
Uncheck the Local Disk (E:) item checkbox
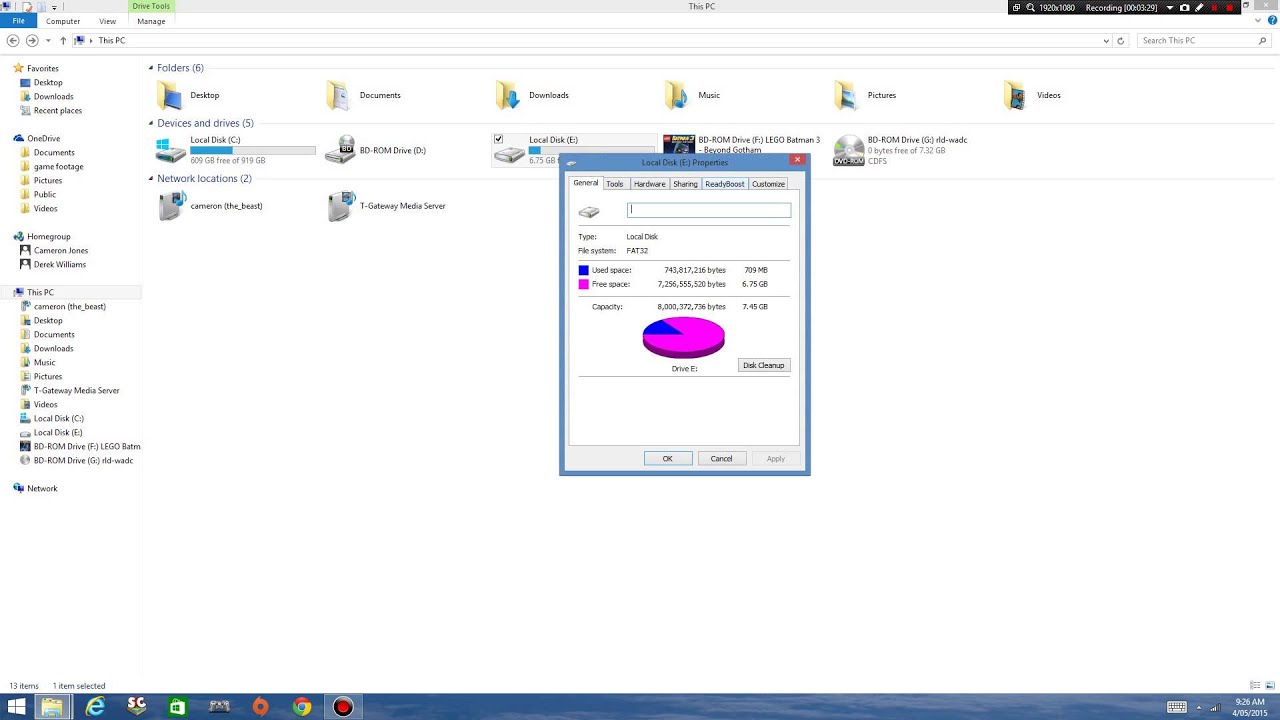498,140
